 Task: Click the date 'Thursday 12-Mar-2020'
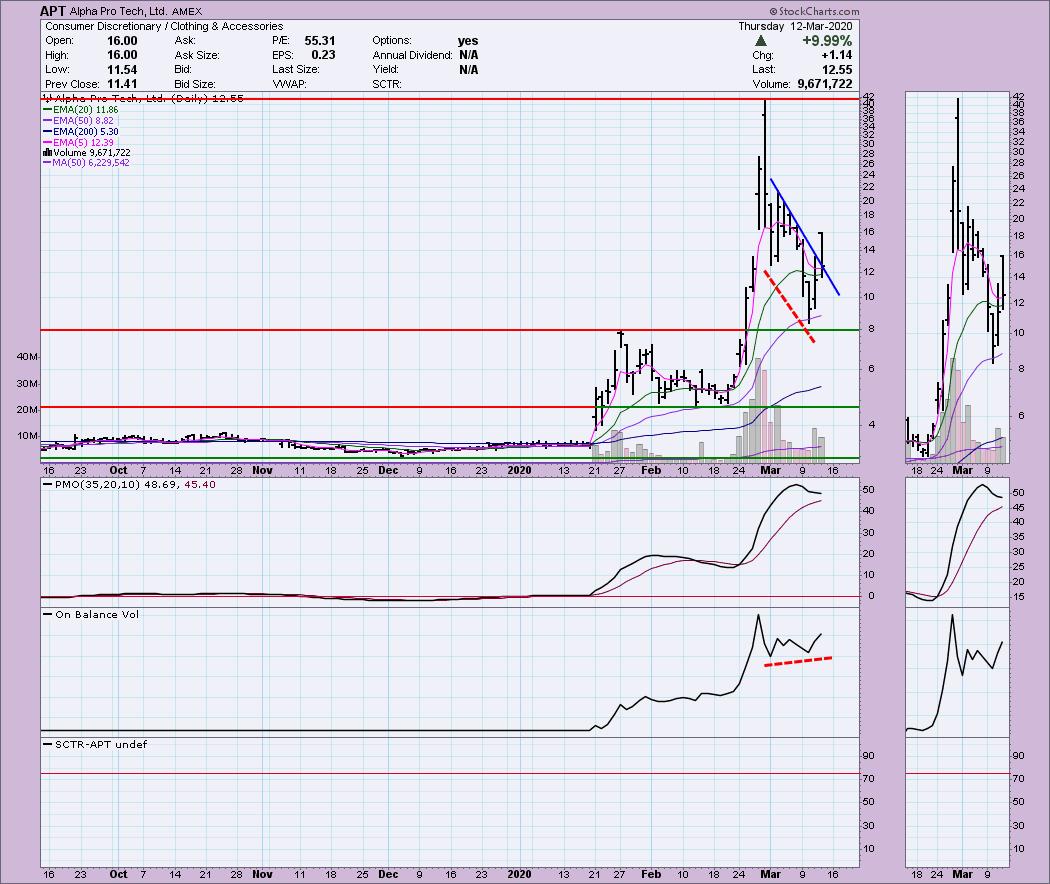coord(795,26)
